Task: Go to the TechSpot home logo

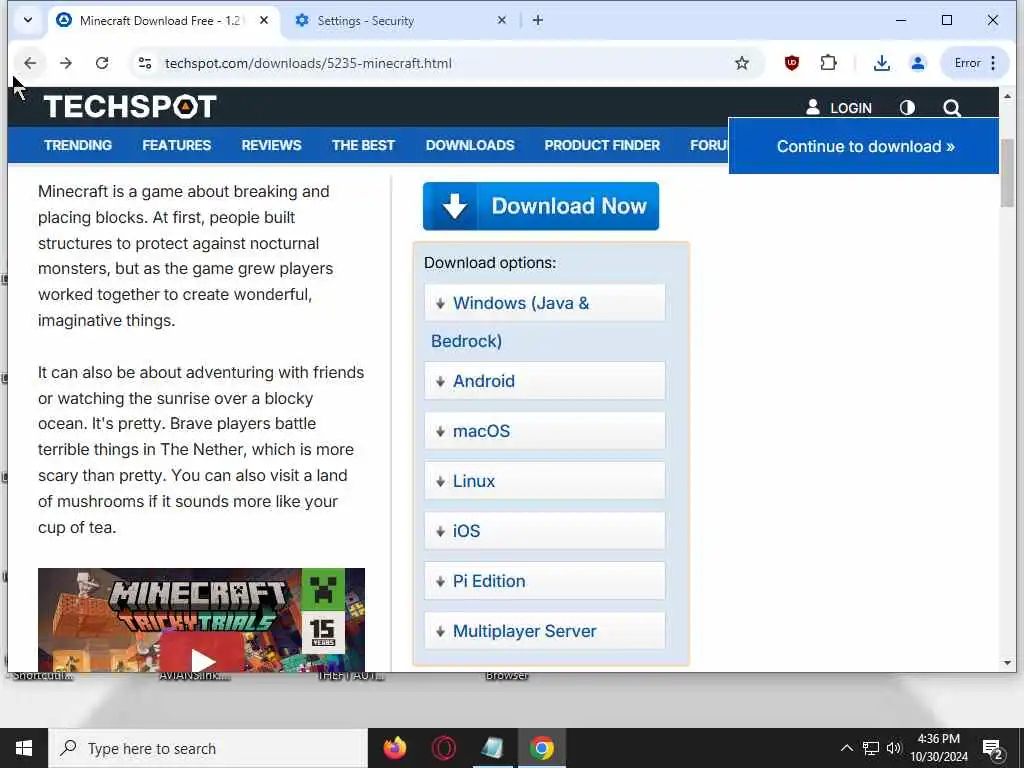Action: point(129,106)
